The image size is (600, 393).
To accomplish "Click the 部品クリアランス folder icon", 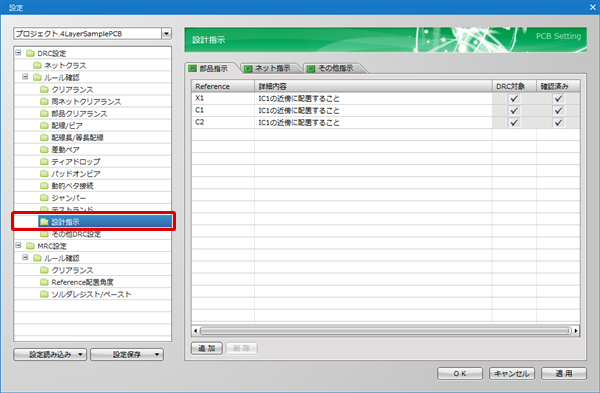I will [44, 114].
